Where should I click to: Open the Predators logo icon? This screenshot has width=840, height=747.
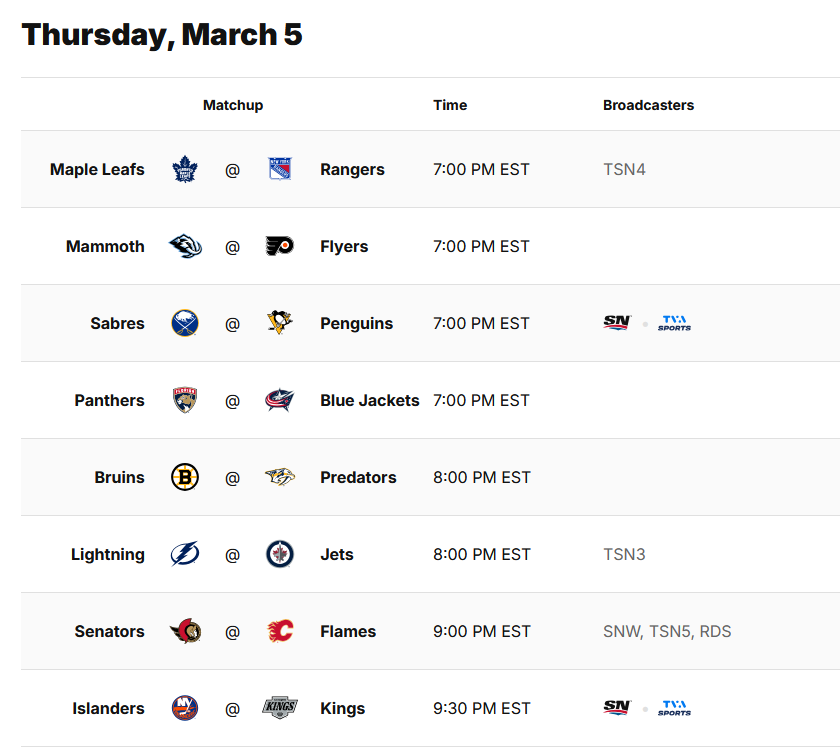280,478
